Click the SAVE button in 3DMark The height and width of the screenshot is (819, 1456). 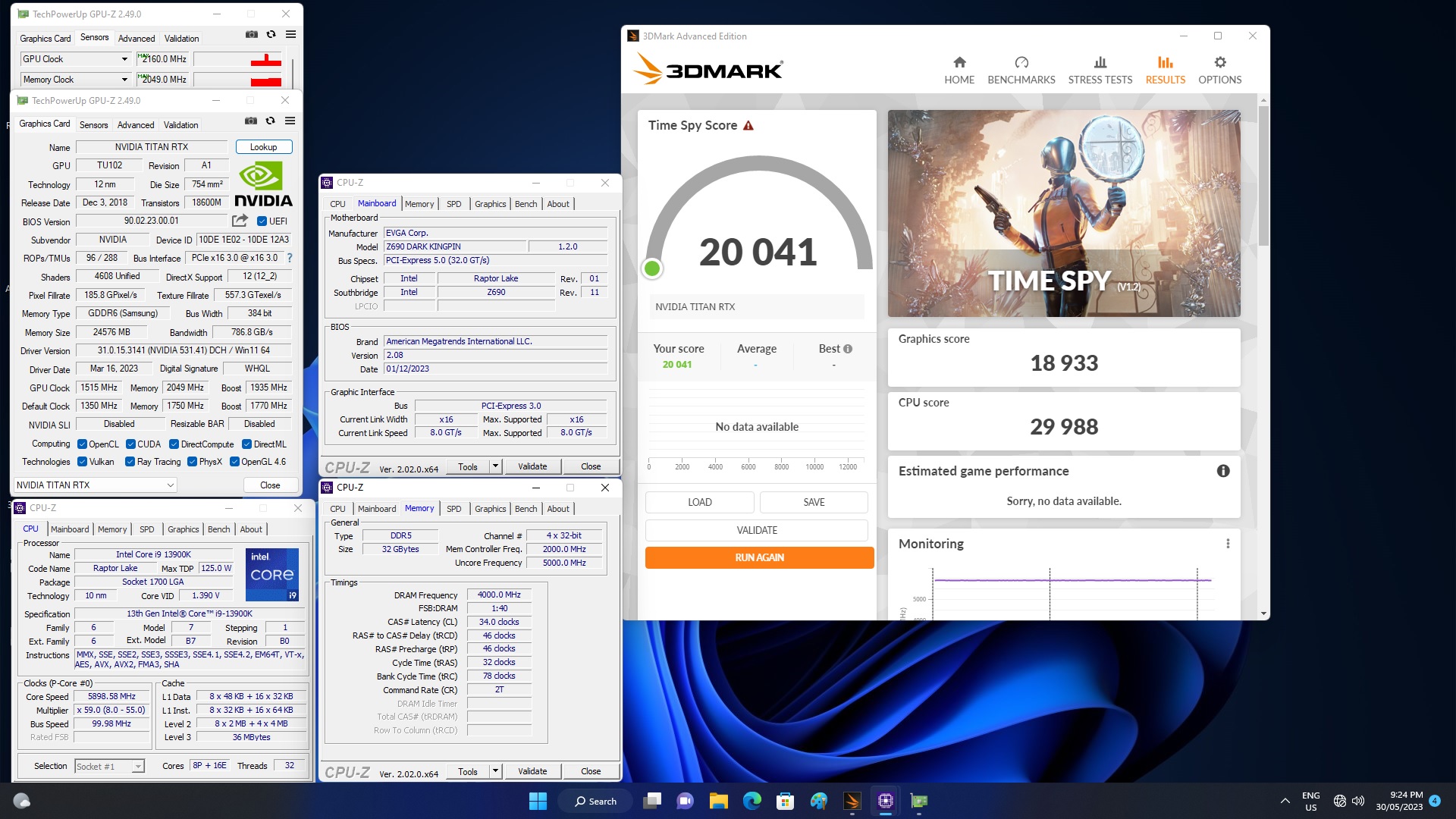click(x=814, y=502)
